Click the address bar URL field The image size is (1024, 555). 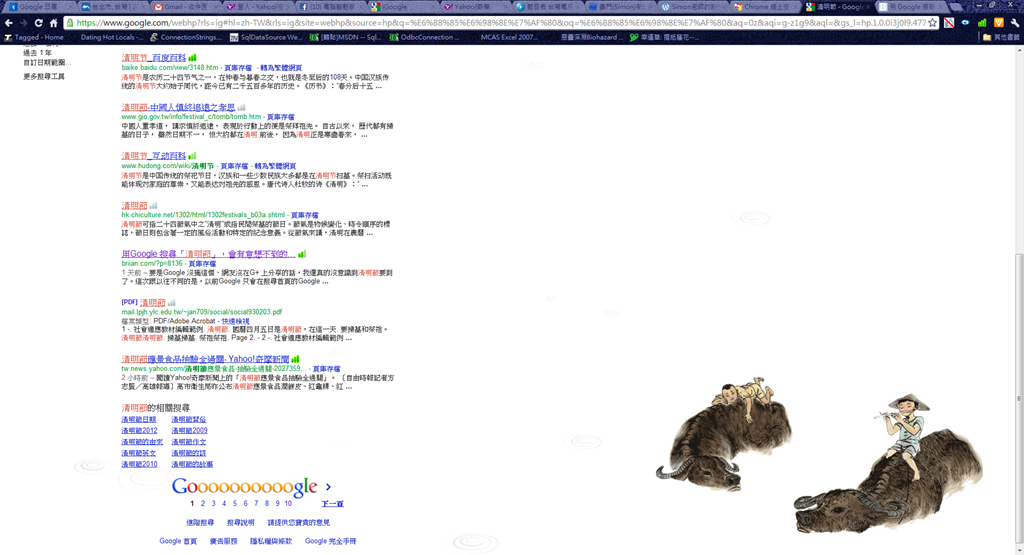tap(500, 23)
